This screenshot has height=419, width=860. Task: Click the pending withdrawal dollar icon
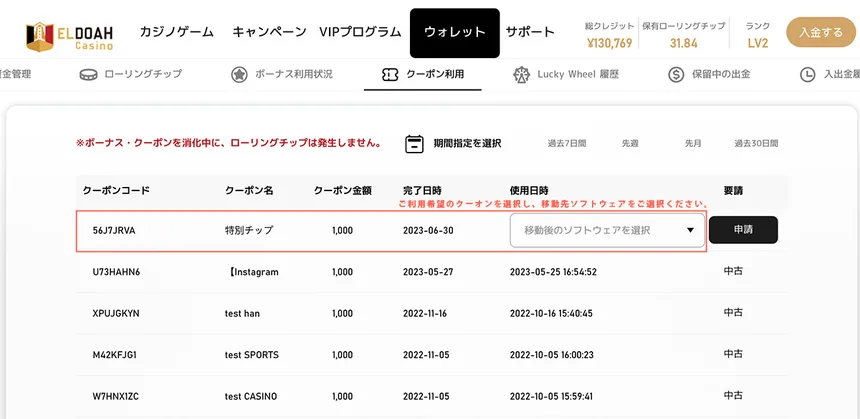pos(676,75)
